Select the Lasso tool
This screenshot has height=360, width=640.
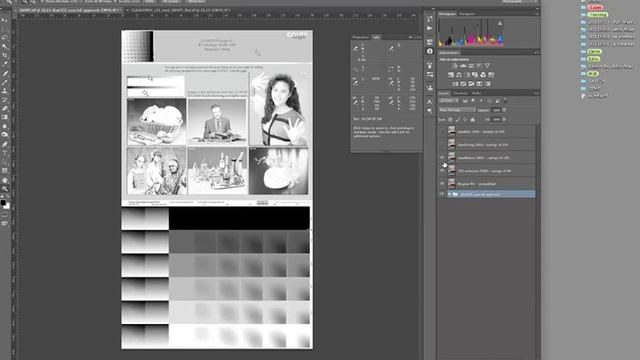[4, 37]
